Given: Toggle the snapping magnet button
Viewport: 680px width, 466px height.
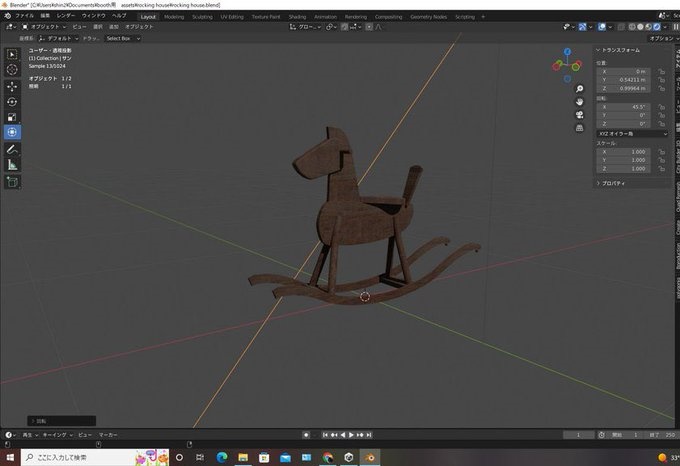Looking at the screenshot, I should [344, 27].
